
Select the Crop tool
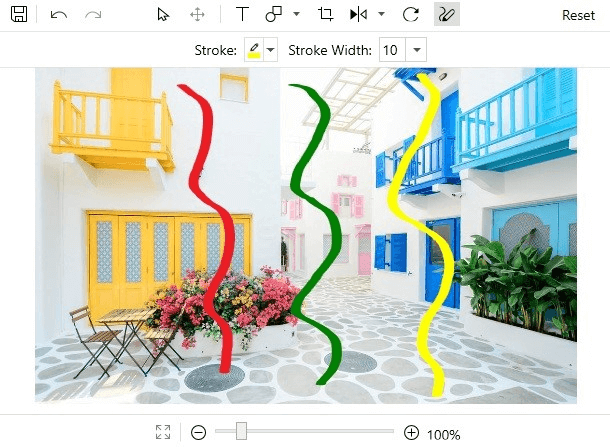(326, 15)
